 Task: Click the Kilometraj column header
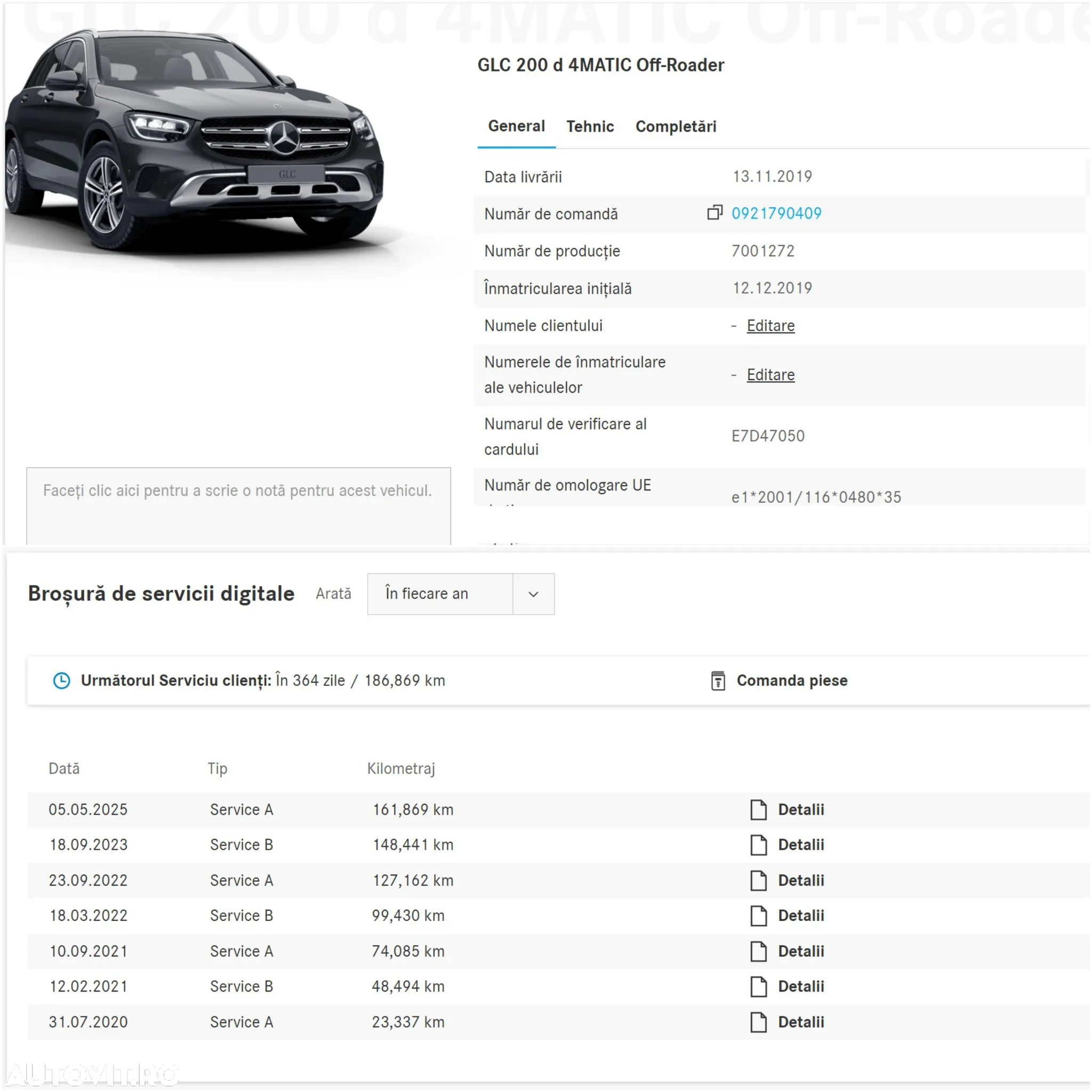[x=401, y=769]
